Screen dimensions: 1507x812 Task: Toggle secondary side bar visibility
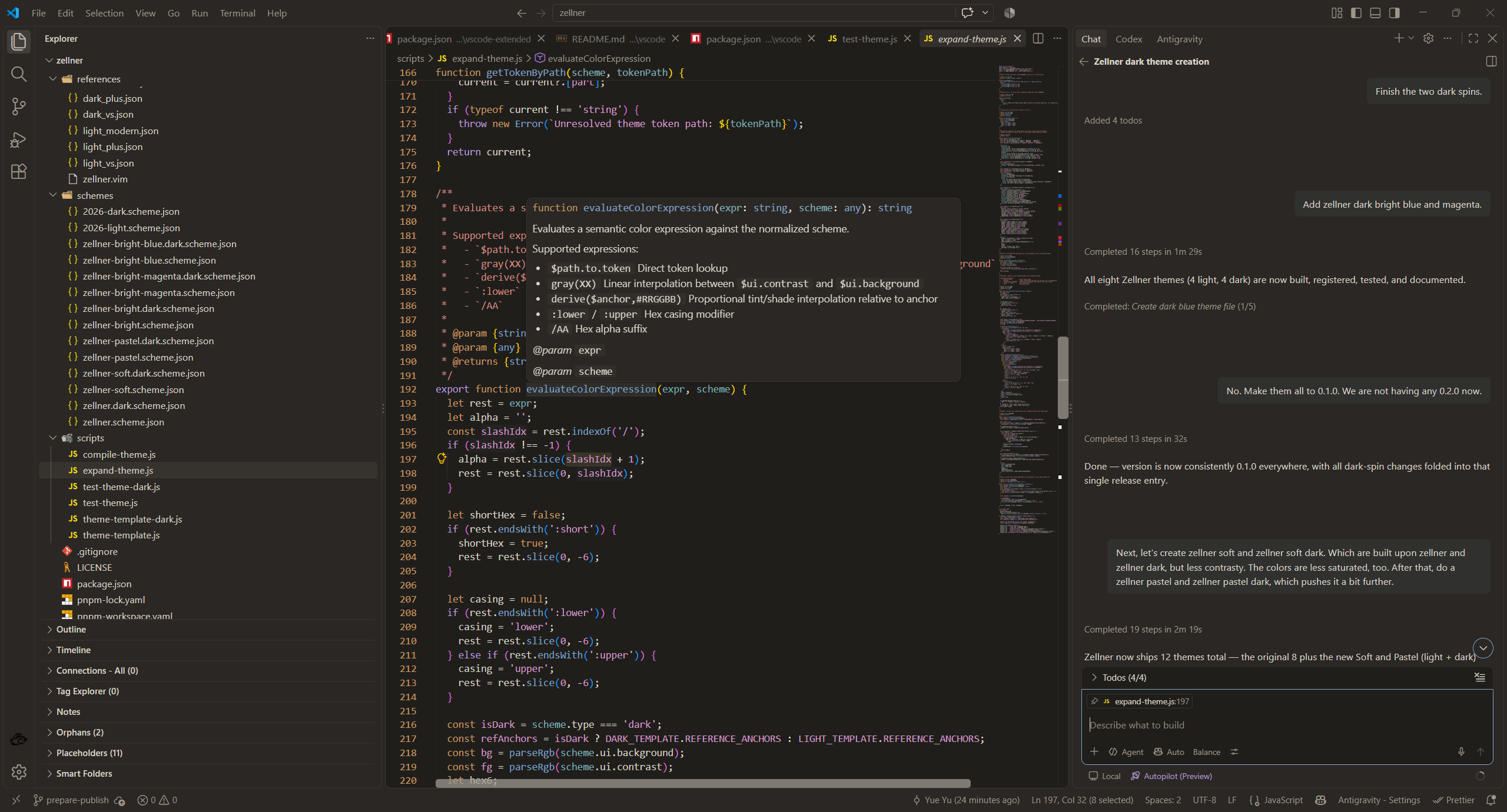click(1395, 13)
